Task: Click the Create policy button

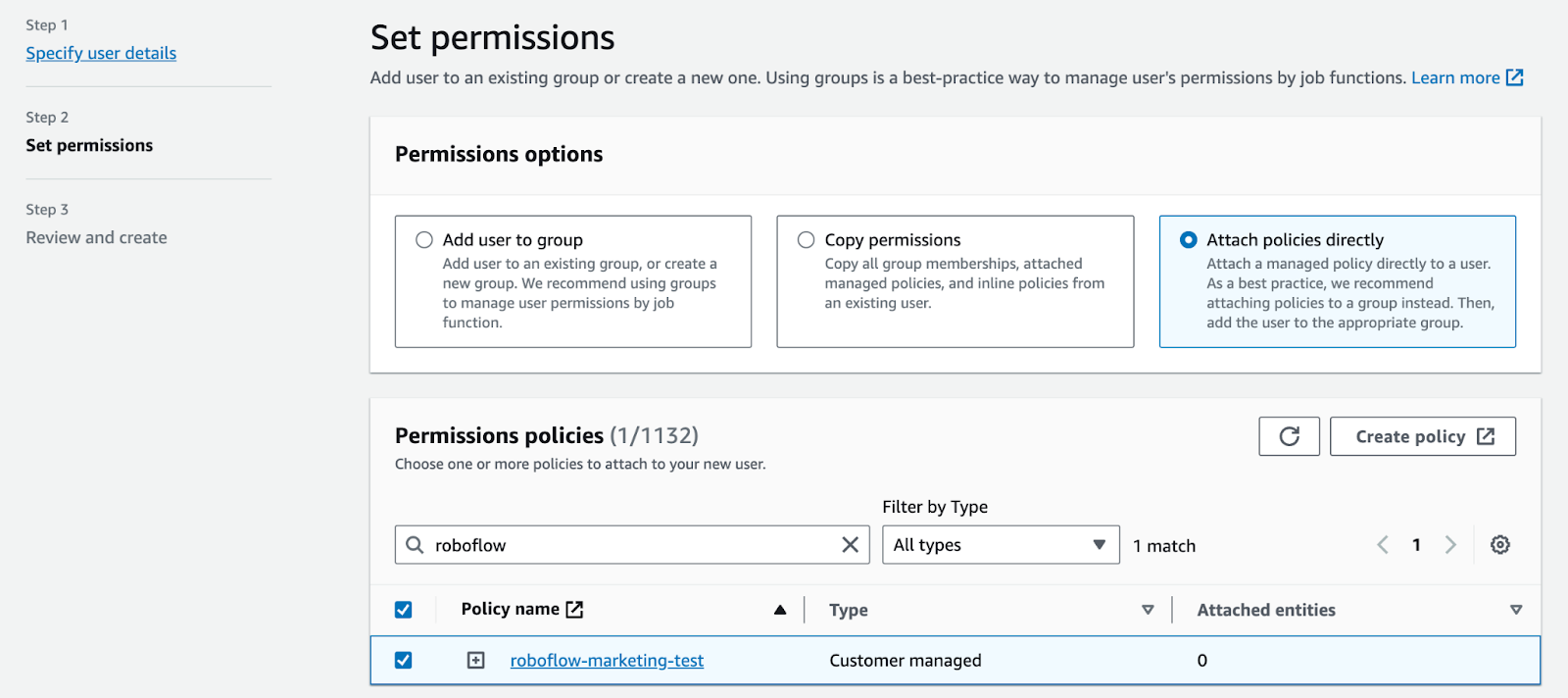Action: tap(1422, 436)
